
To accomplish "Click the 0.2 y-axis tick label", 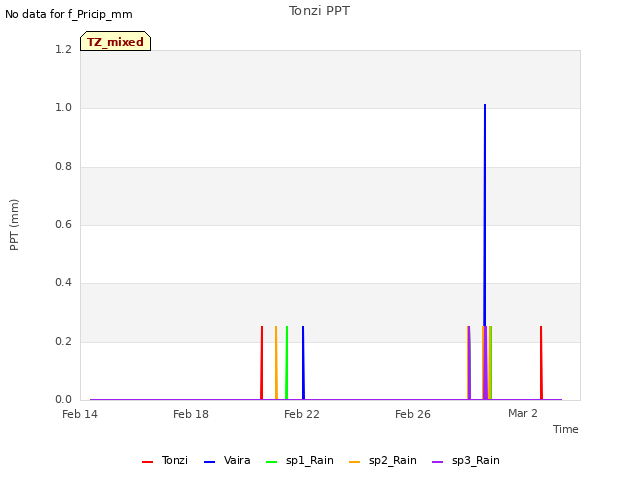I will point(63,341).
